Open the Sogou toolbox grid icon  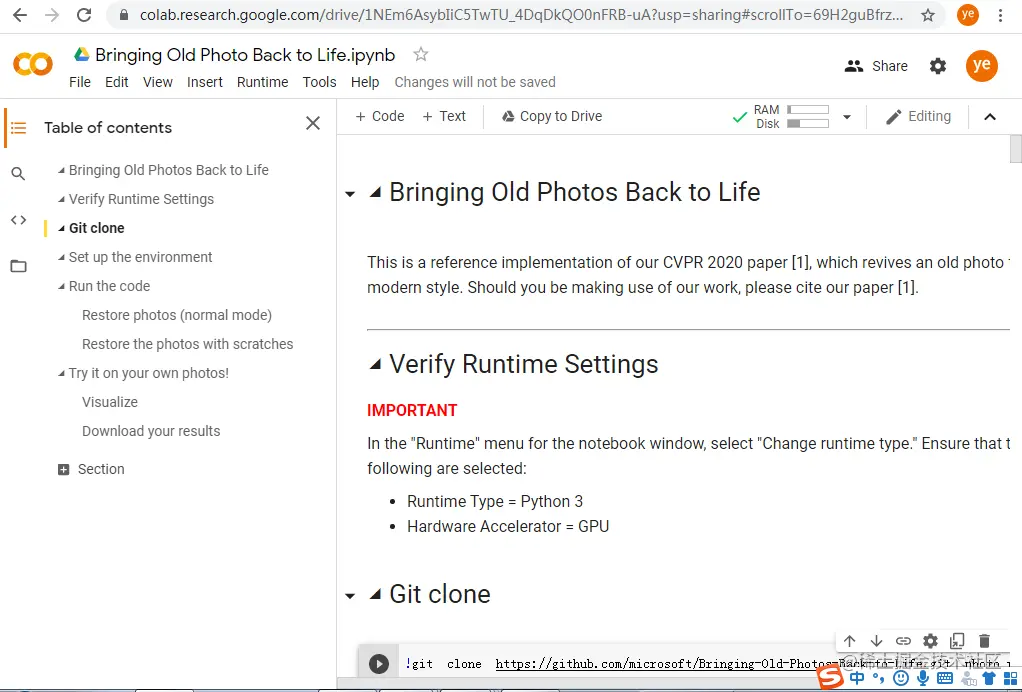(1010, 678)
